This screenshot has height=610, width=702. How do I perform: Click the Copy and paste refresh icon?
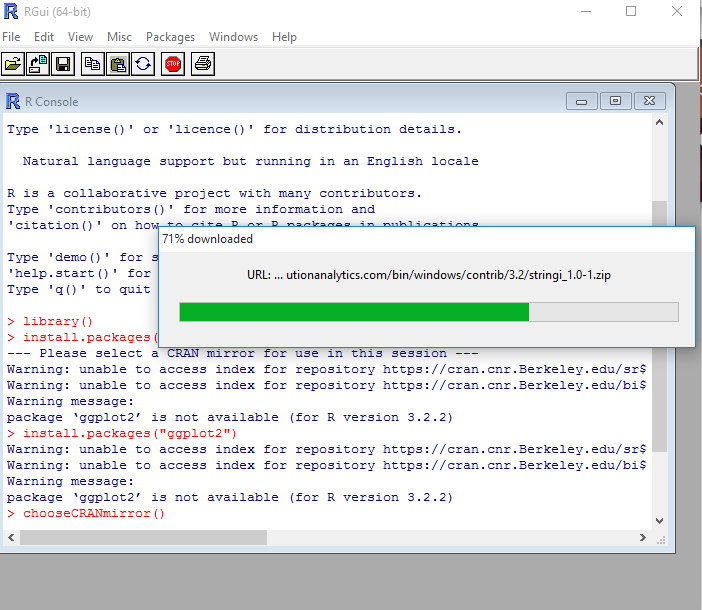pos(143,64)
